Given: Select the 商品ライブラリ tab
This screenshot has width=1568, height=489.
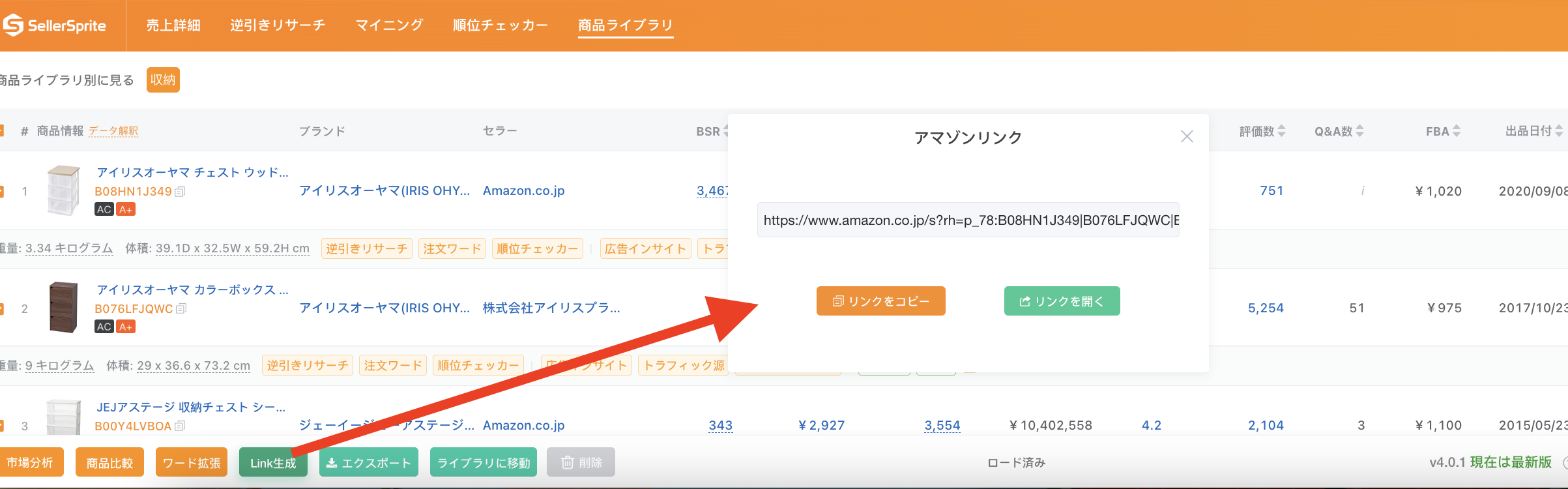Looking at the screenshot, I should [626, 25].
